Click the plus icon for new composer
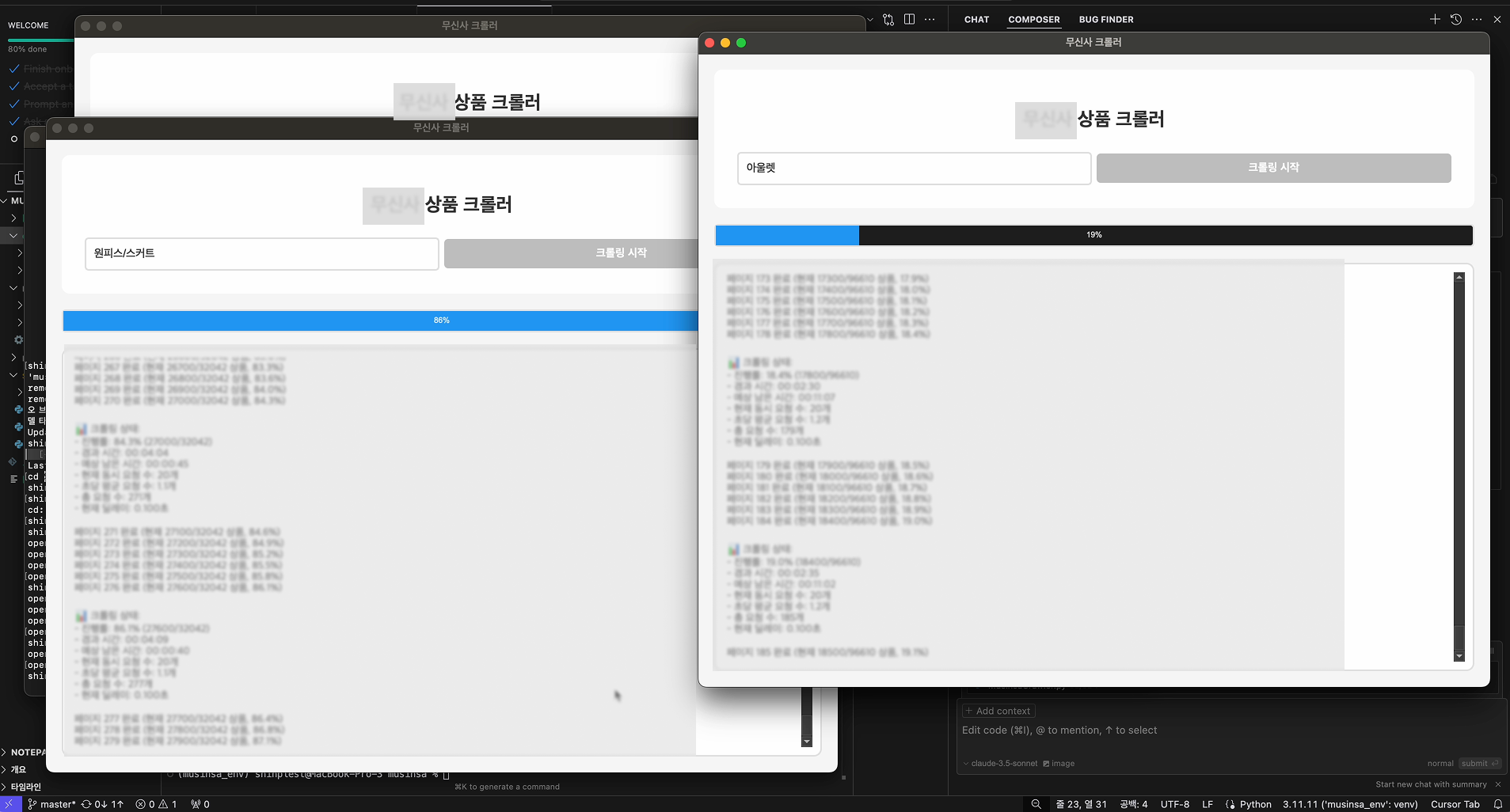1510x812 pixels. click(1435, 19)
